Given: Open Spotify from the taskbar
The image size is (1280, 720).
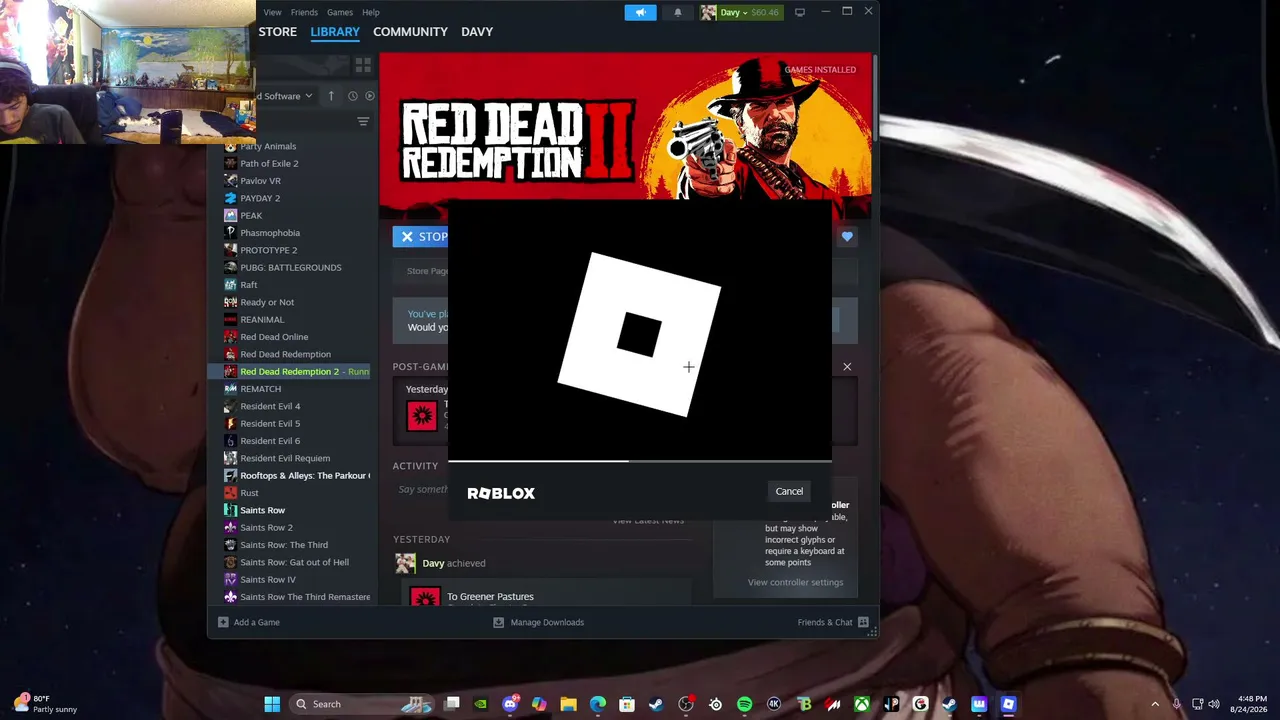Looking at the screenshot, I should pyautogui.click(x=744, y=704).
